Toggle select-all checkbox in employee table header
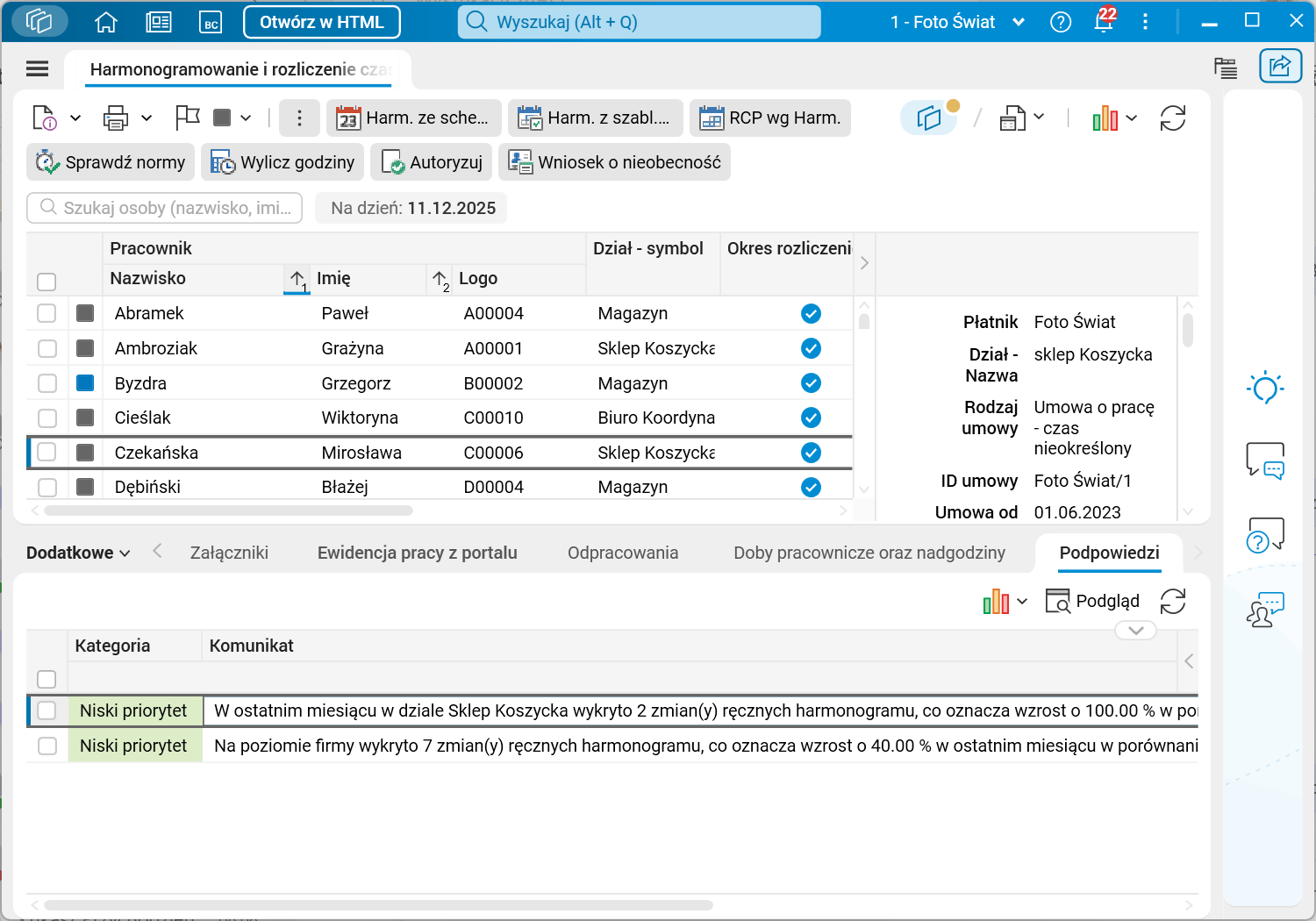Viewport: 1316px width, 921px height. 47,282
